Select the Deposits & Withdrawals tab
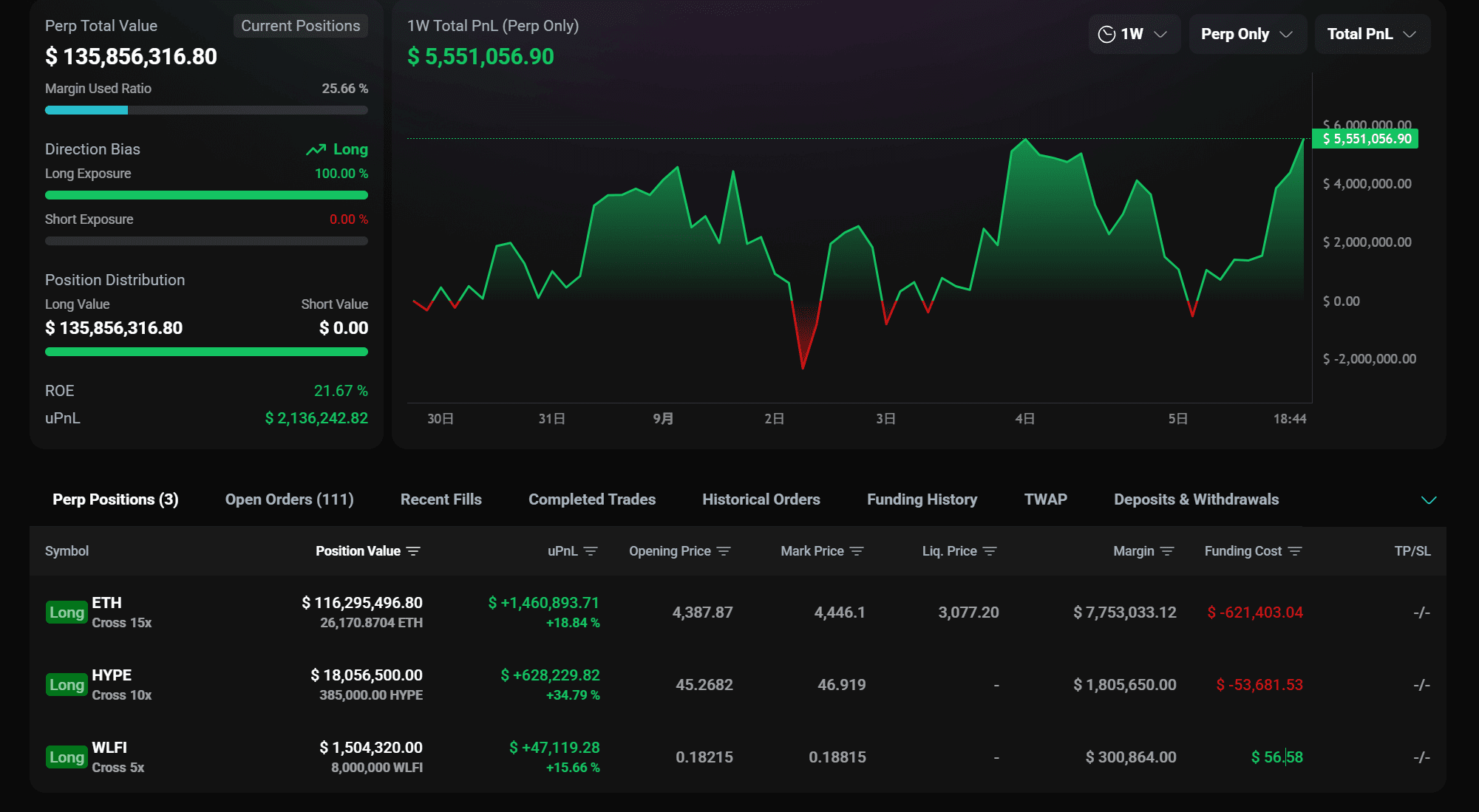This screenshot has height=812, width=1479. coord(1196,499)
